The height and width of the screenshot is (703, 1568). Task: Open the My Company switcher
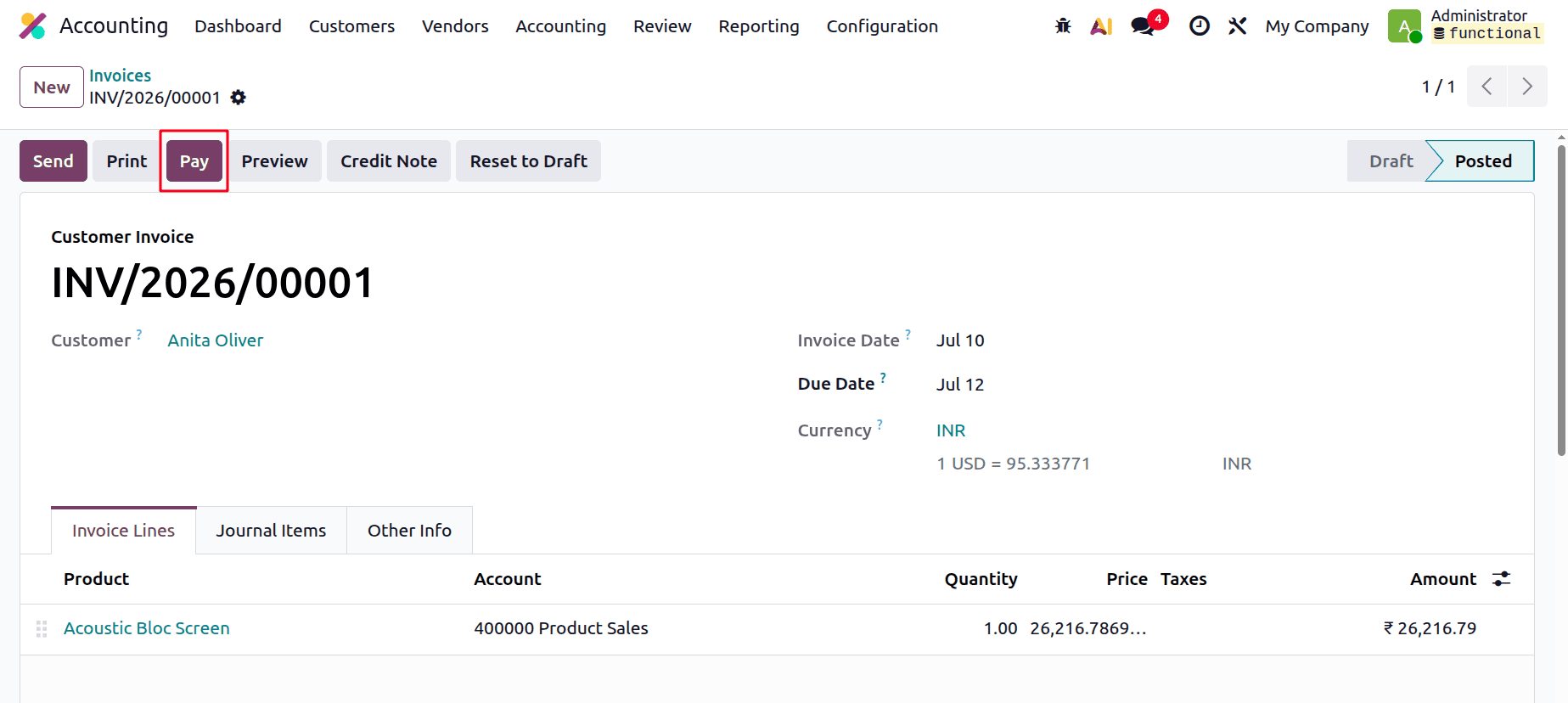point(1317,26)
